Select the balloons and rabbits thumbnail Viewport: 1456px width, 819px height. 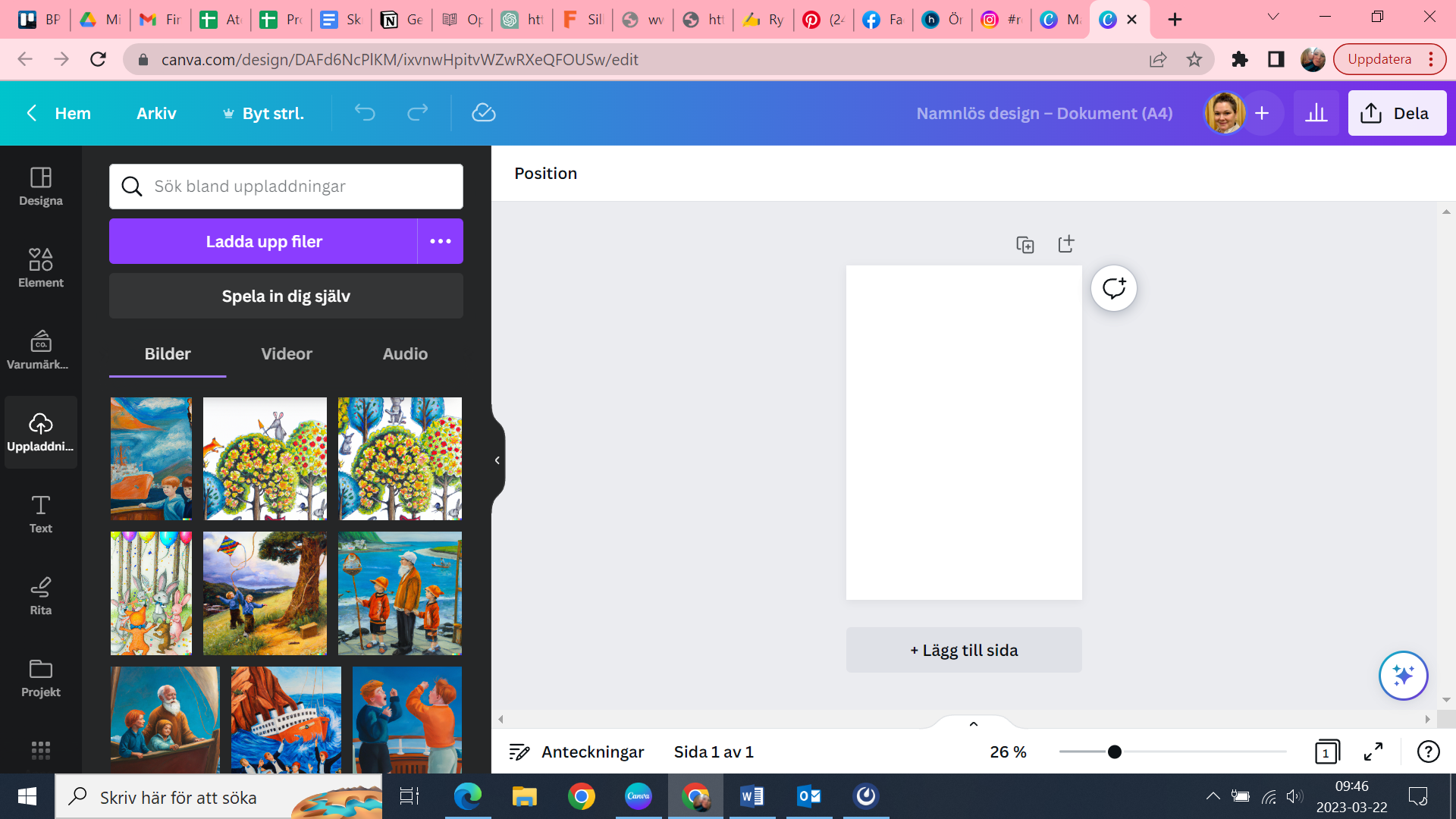pyautogui.click(x=151, y=593)
